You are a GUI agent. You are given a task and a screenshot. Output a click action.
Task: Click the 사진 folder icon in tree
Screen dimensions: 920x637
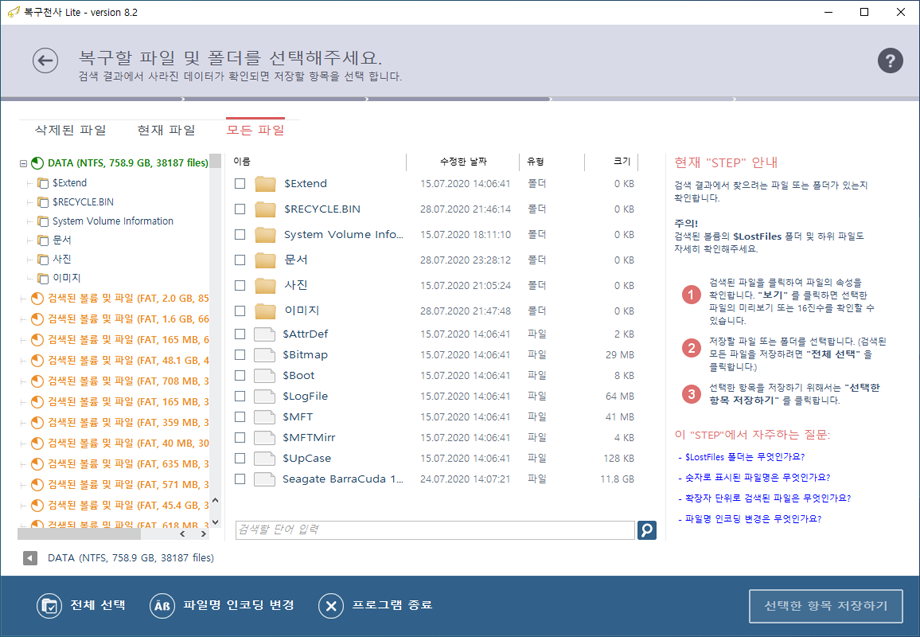tap(43, 259)
